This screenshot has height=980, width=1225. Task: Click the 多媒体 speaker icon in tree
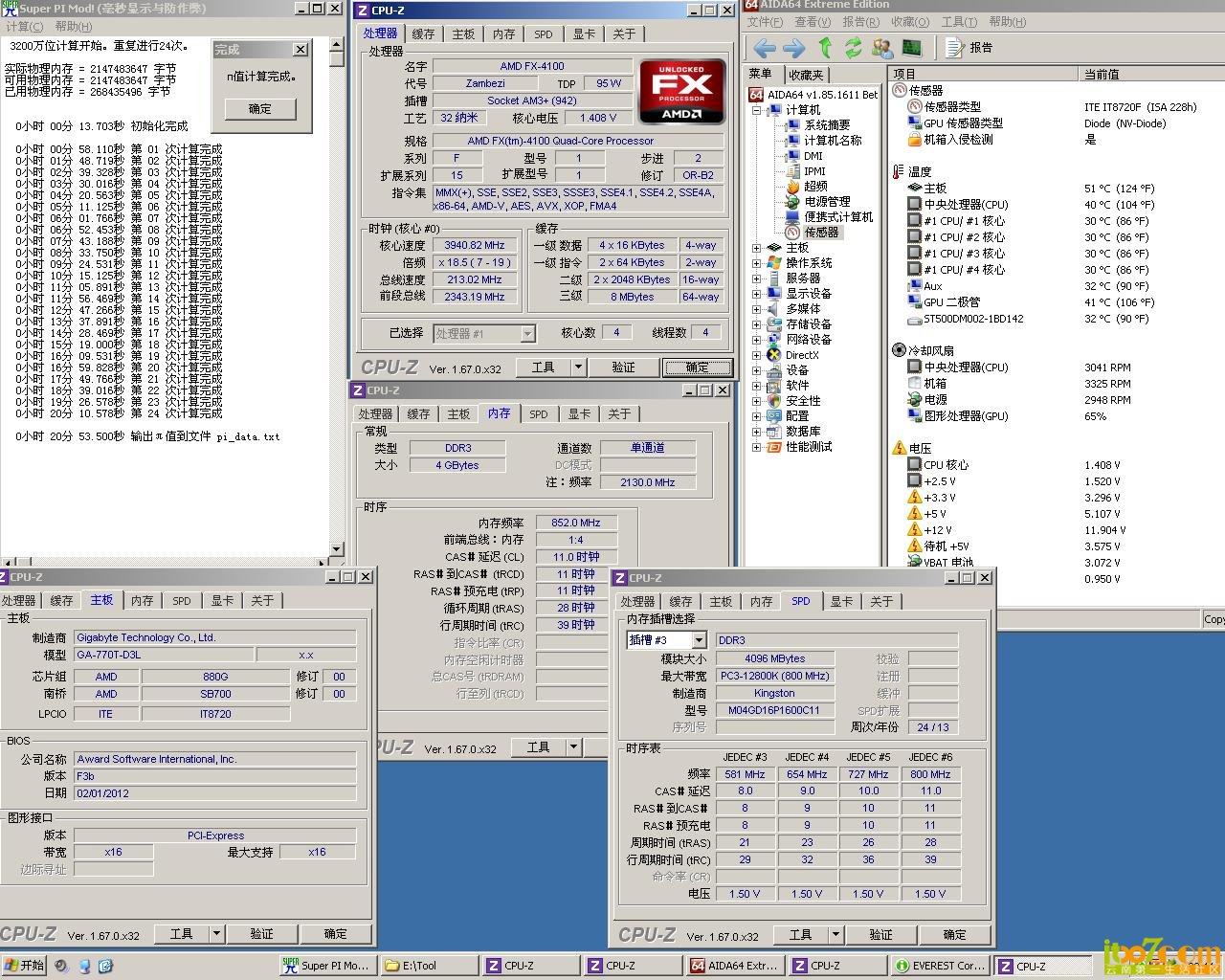click(x=774, y=308)
